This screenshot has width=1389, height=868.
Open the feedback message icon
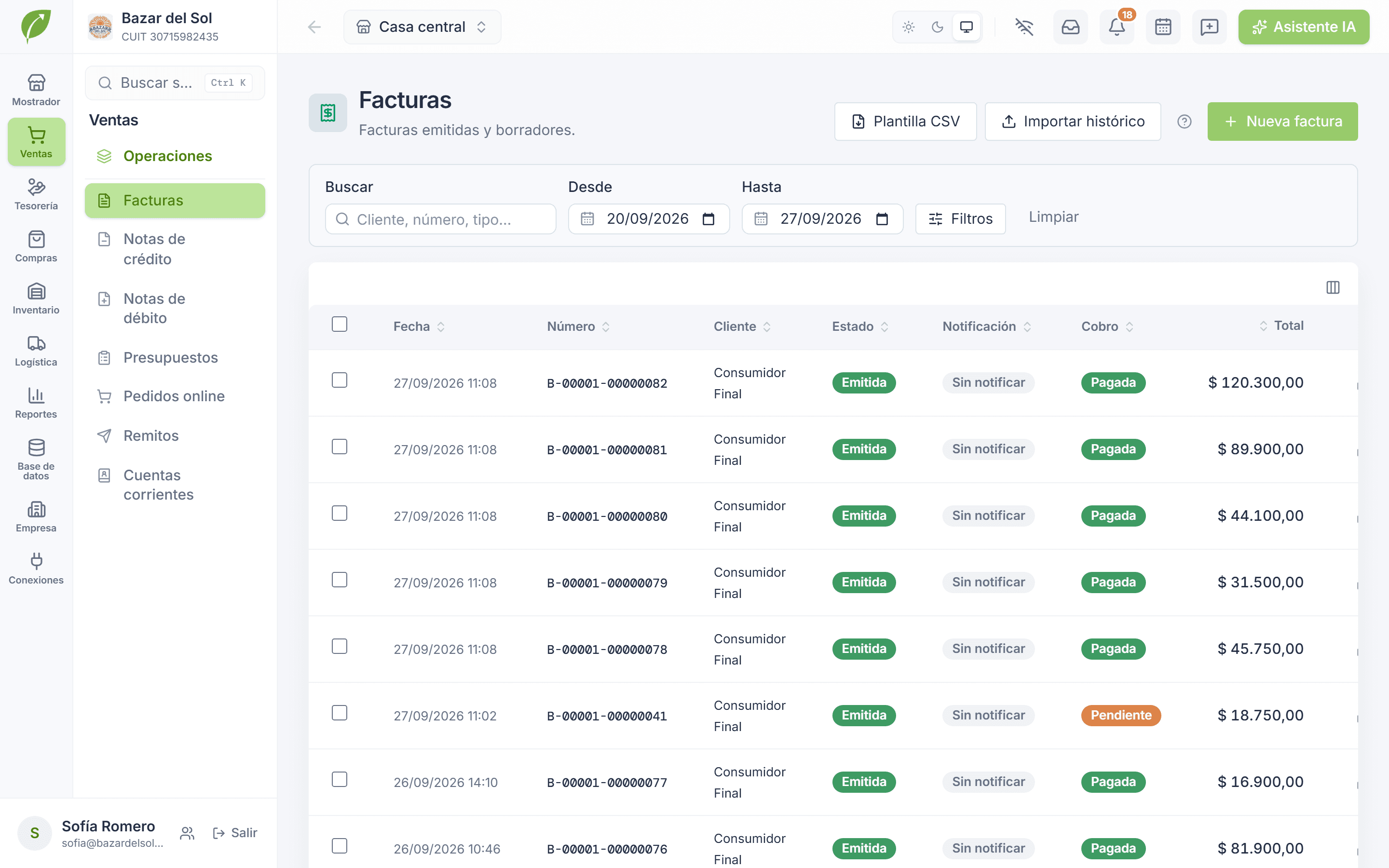coord(1210,27)
